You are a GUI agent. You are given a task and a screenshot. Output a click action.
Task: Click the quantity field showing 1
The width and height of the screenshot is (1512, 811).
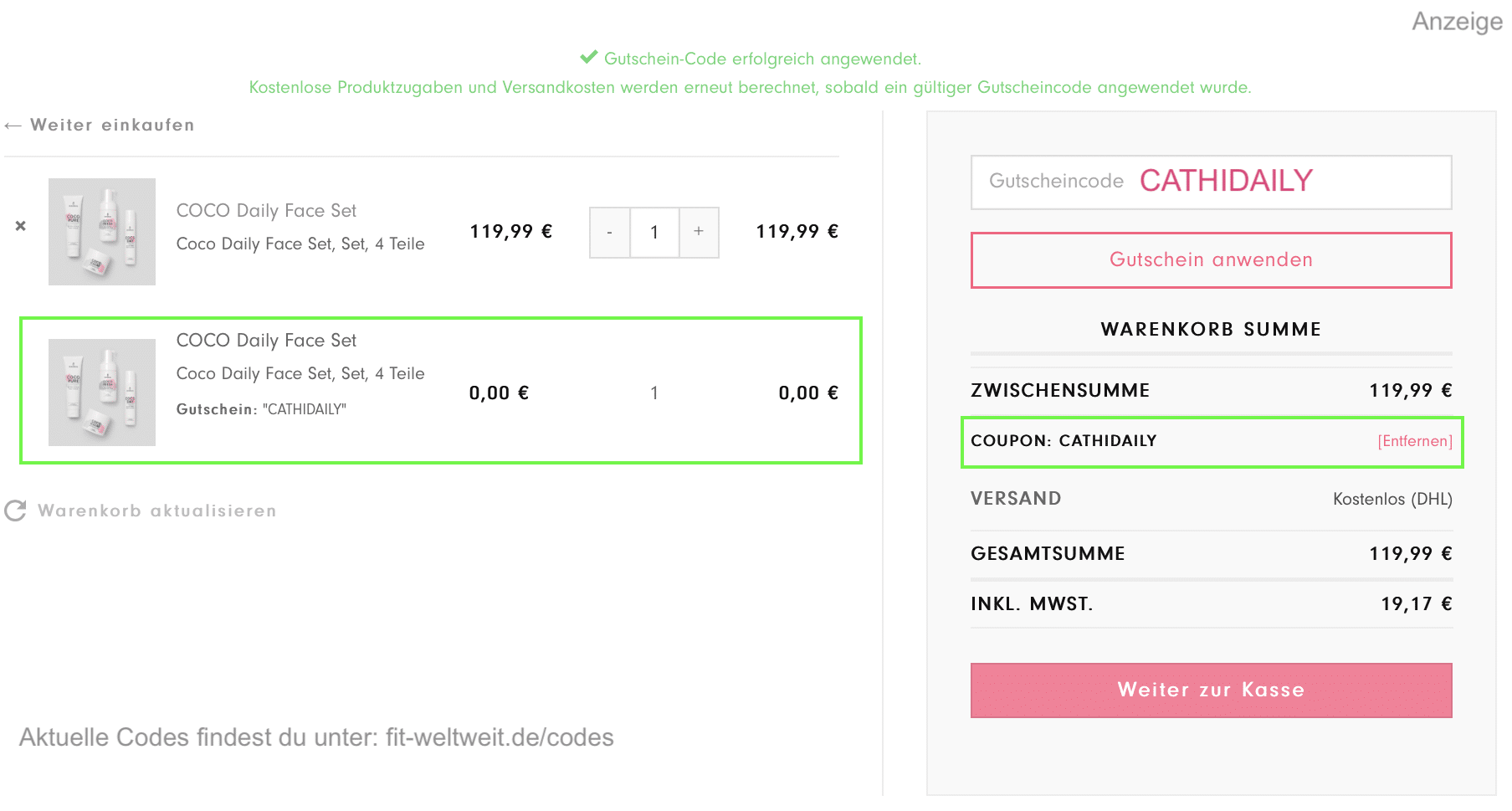click(x=654, y=233)
